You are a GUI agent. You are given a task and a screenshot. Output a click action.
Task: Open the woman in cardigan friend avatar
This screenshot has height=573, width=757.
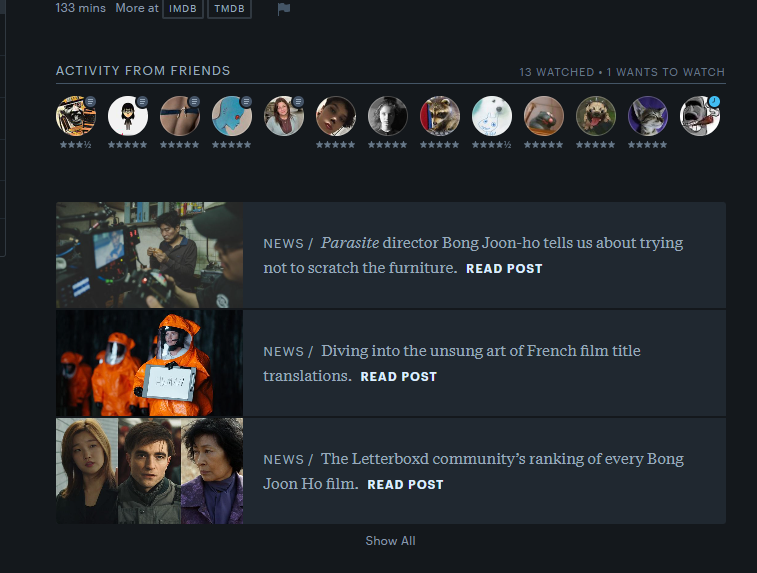(284, 116)
